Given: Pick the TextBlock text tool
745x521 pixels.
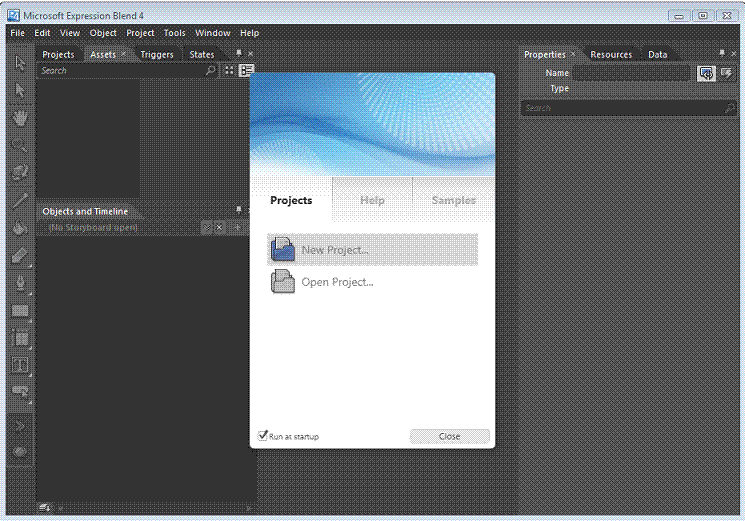Looking at the screenshot, I should (20, 365).
